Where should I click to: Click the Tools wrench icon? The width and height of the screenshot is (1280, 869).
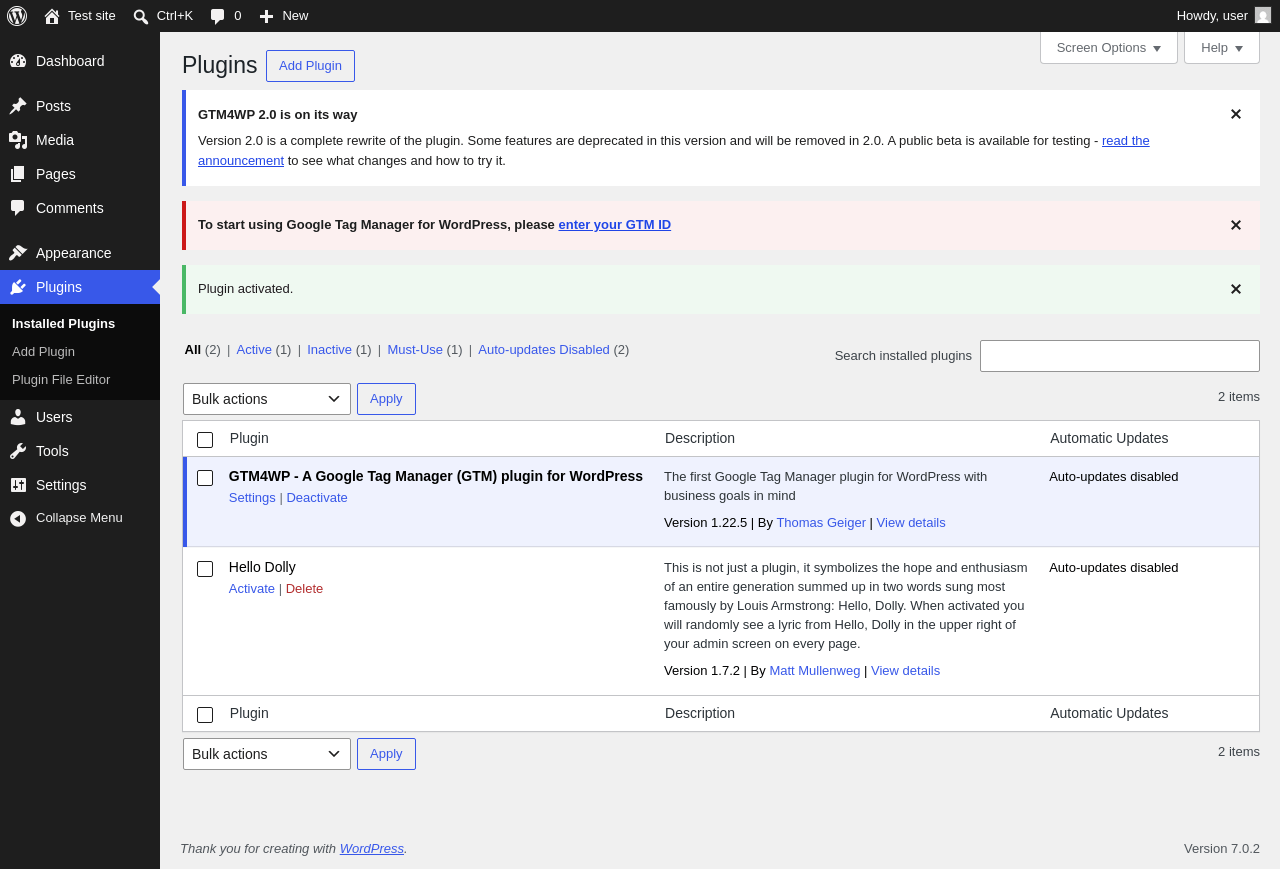tap(18, 451)
